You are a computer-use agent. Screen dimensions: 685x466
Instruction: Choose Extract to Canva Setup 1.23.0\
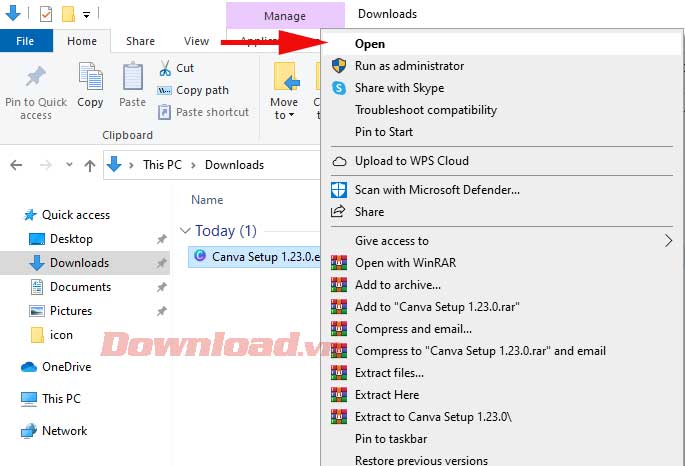pos(502,417)
